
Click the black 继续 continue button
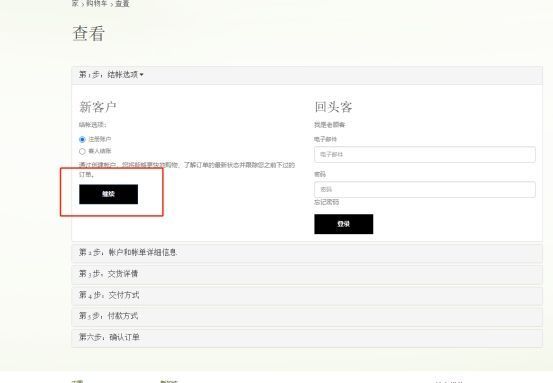109,194
